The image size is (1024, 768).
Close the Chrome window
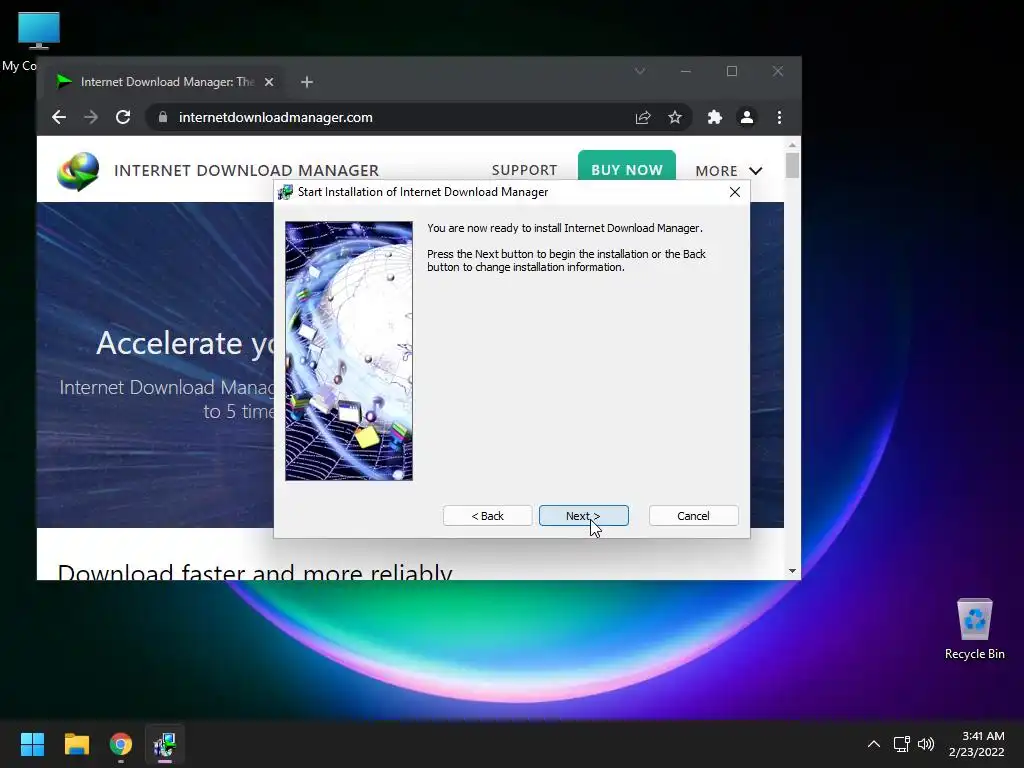tap(778, 71)
